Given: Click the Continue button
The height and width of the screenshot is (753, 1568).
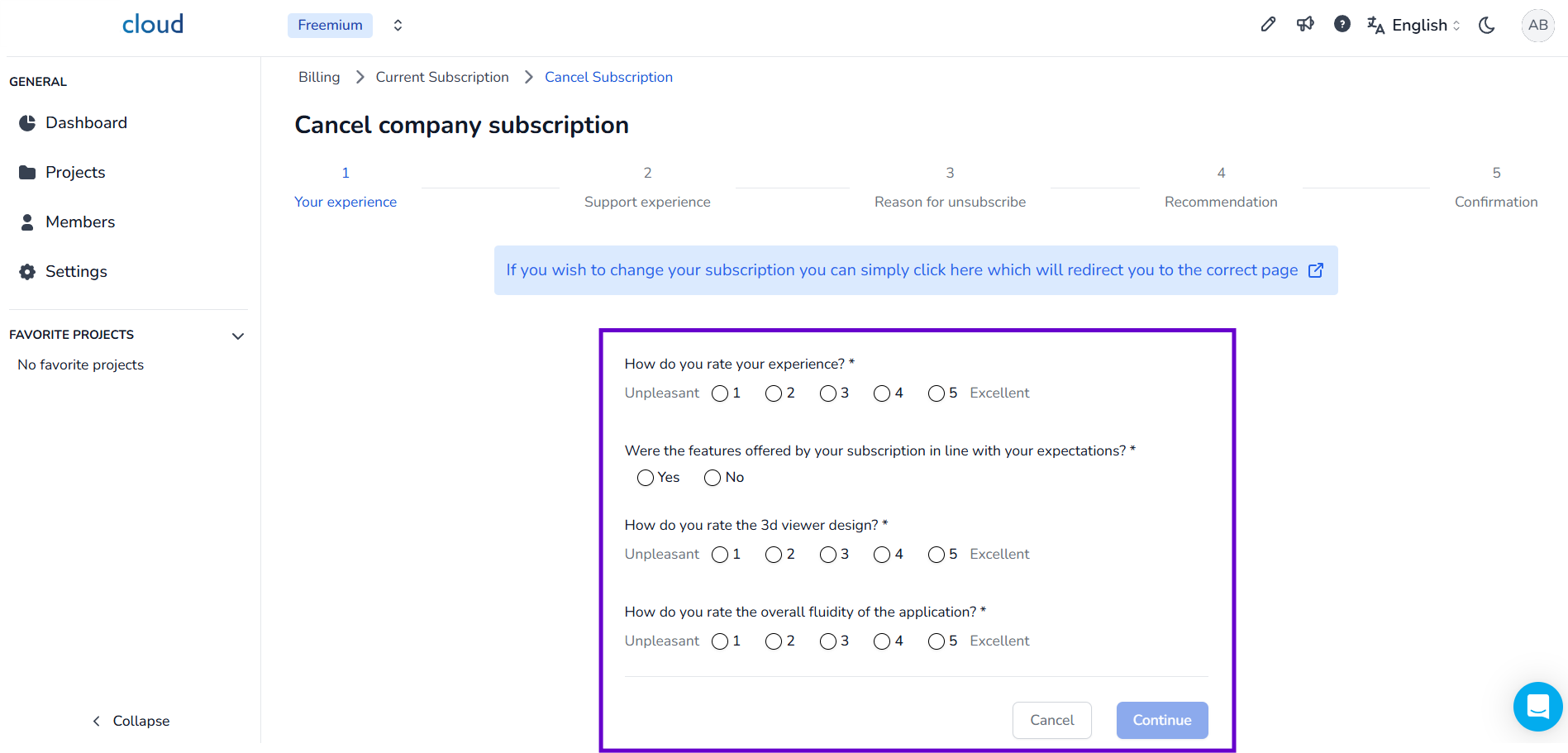Looking at the screenshot, I should (1161, 720).
